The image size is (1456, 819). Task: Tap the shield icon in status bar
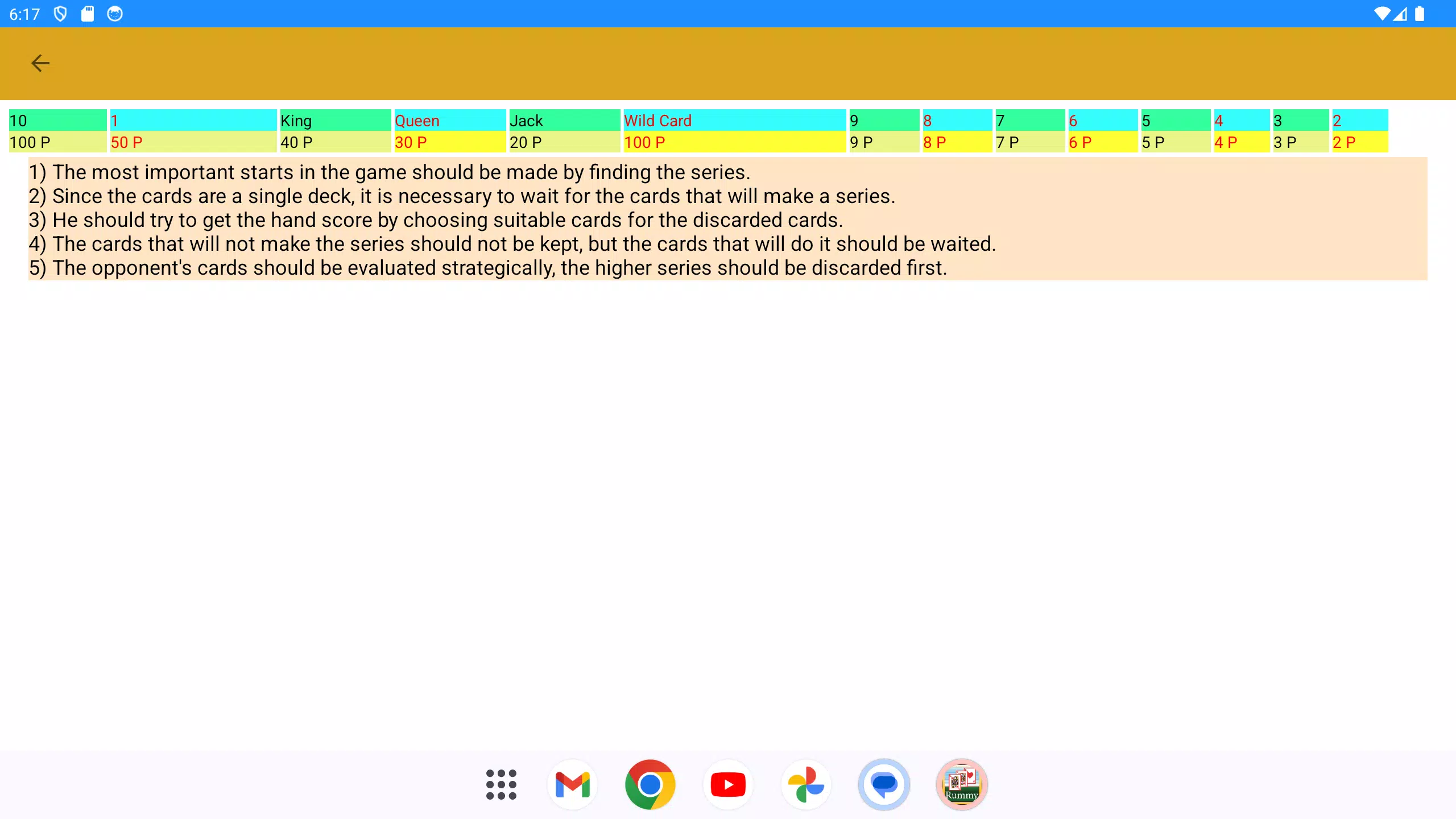[60, 14]
